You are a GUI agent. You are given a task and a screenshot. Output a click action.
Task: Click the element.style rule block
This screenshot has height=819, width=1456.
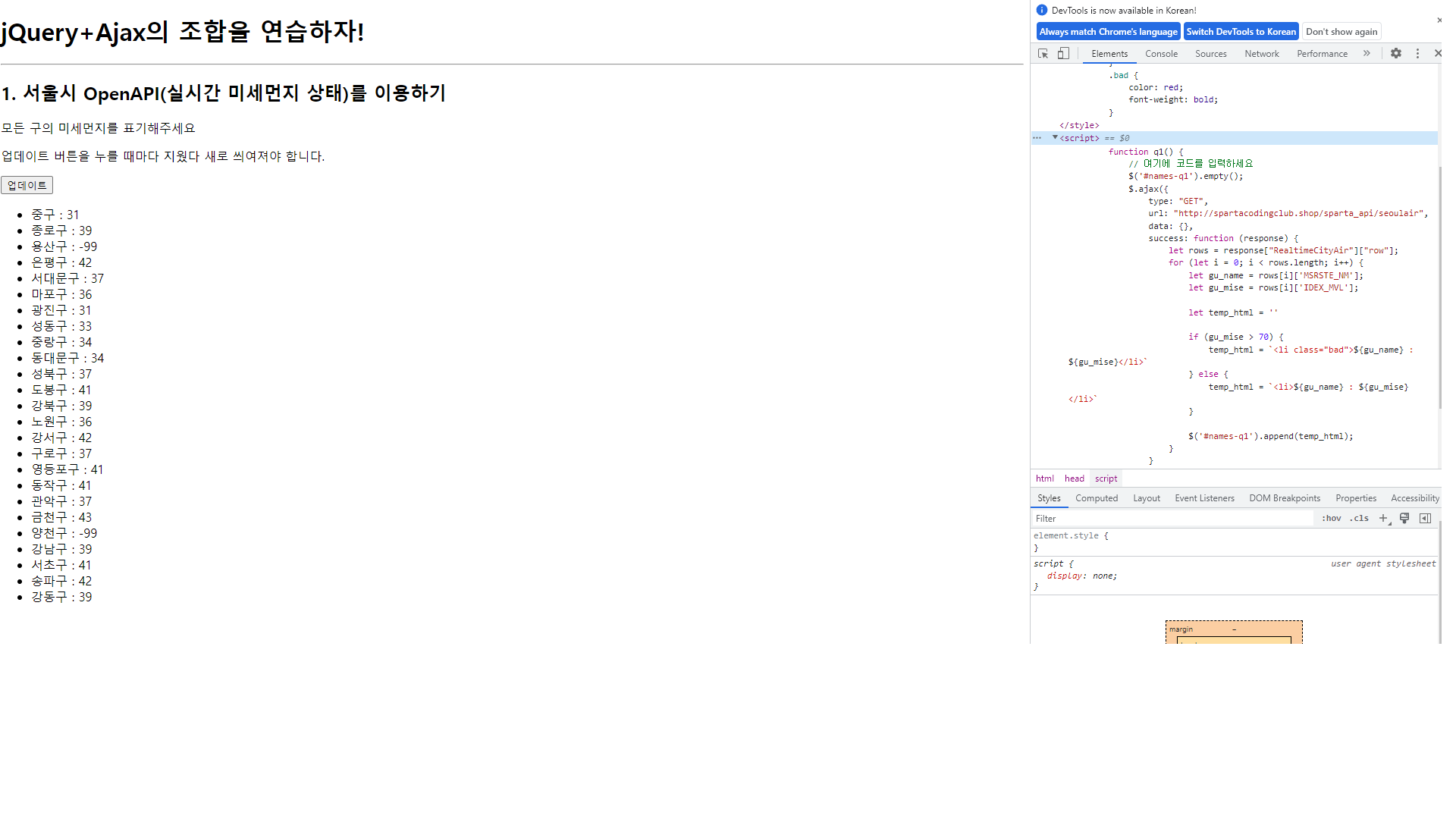1235,541
